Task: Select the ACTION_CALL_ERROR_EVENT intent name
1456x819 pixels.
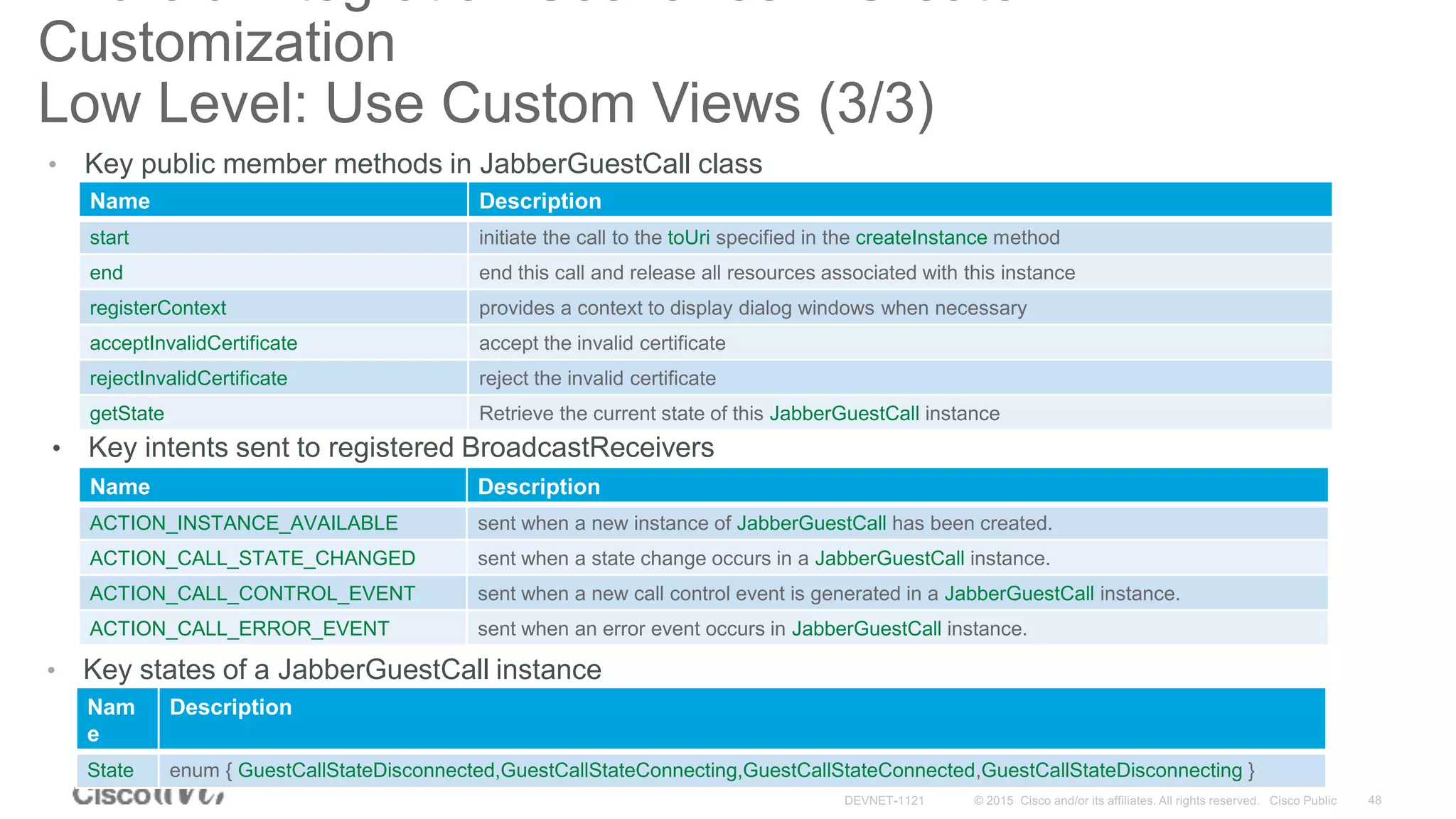Action: click(240, 628)
